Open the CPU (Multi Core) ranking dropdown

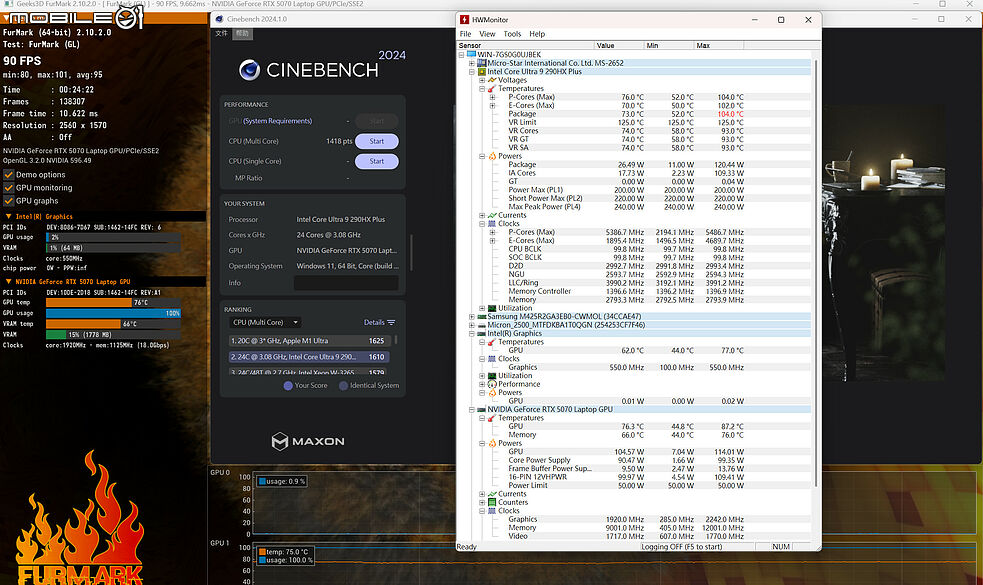point(265,322)
